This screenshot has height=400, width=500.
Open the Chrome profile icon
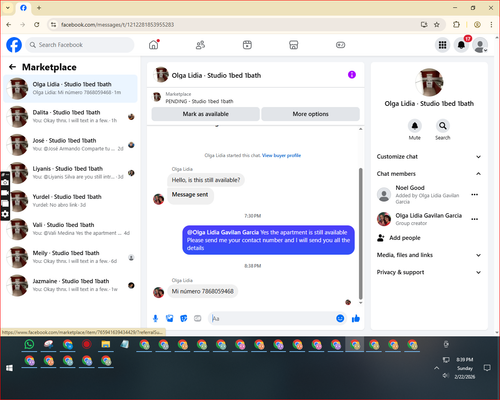(x=477, y=24)
